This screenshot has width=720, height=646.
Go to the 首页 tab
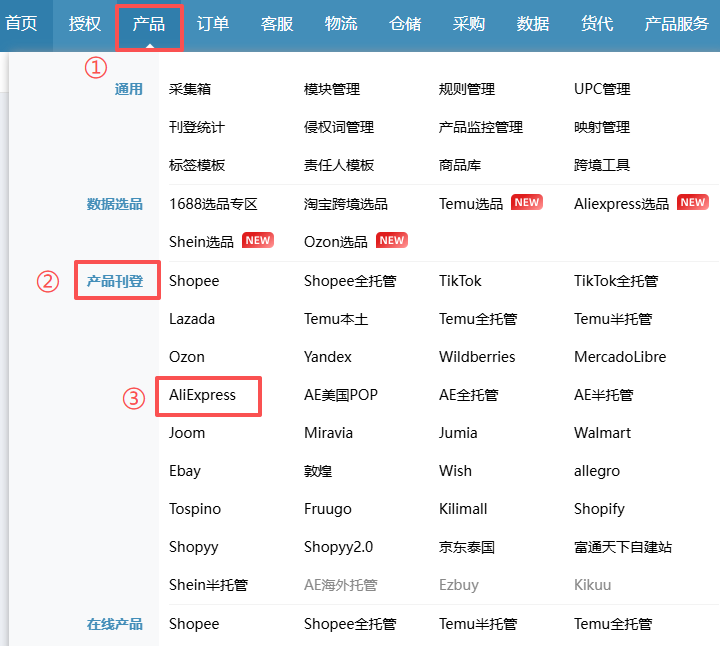[21, 24]
